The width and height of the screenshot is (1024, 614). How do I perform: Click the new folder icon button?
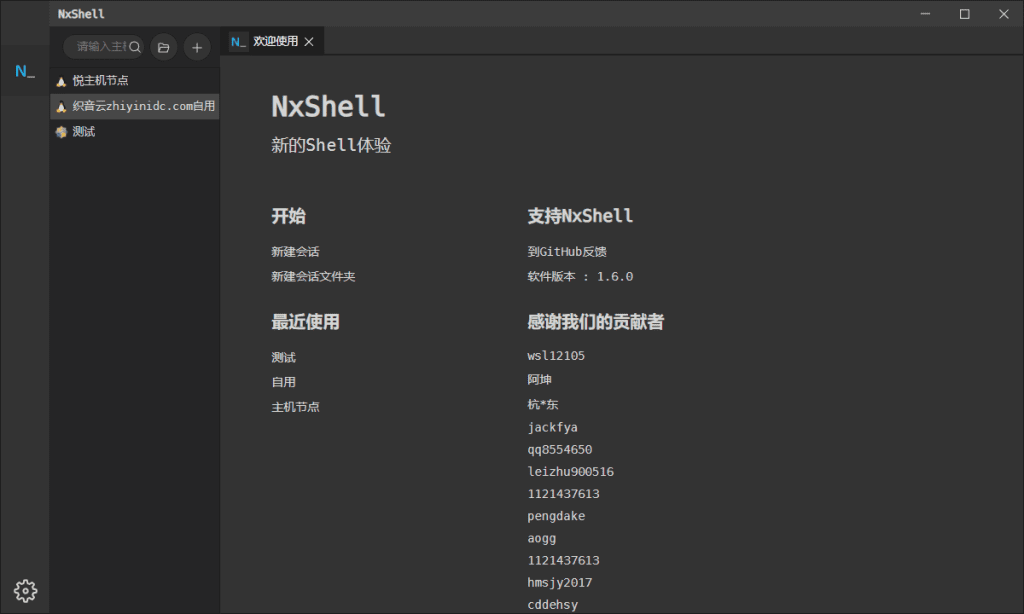(x=163, y=47)
